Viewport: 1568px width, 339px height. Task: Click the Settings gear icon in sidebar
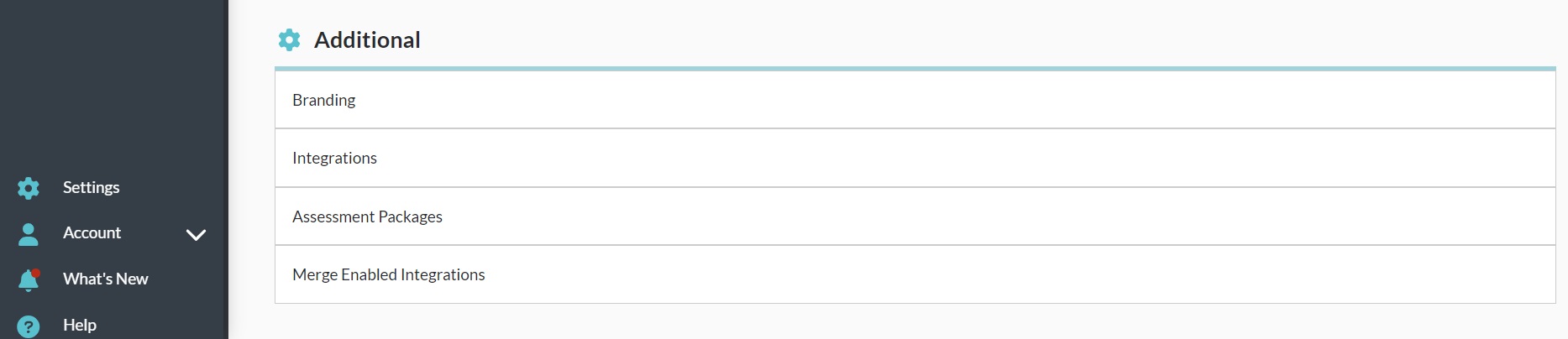point(29,188)
